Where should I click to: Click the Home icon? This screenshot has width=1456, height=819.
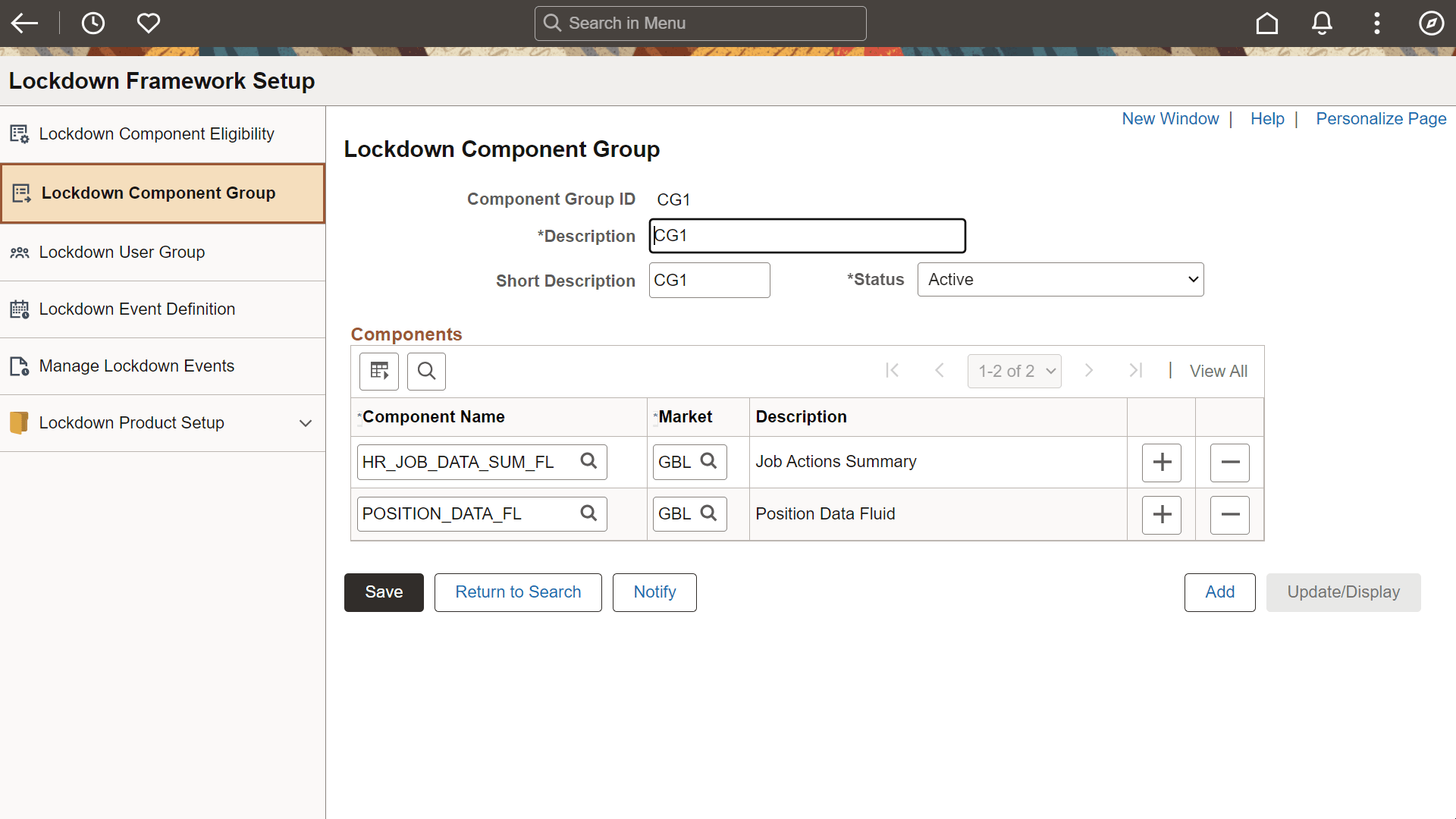(x=1266, y=23)
